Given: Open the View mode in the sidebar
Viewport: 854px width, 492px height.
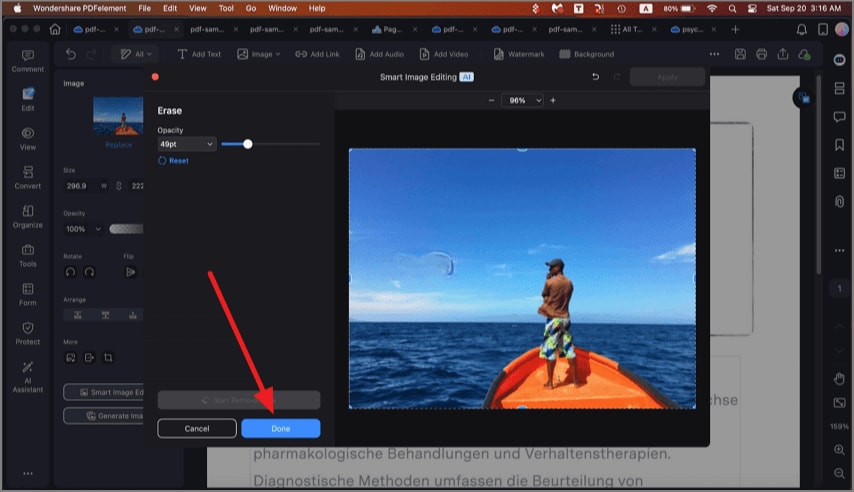Looking at the screenshot, I should click(x=28, y=139).
